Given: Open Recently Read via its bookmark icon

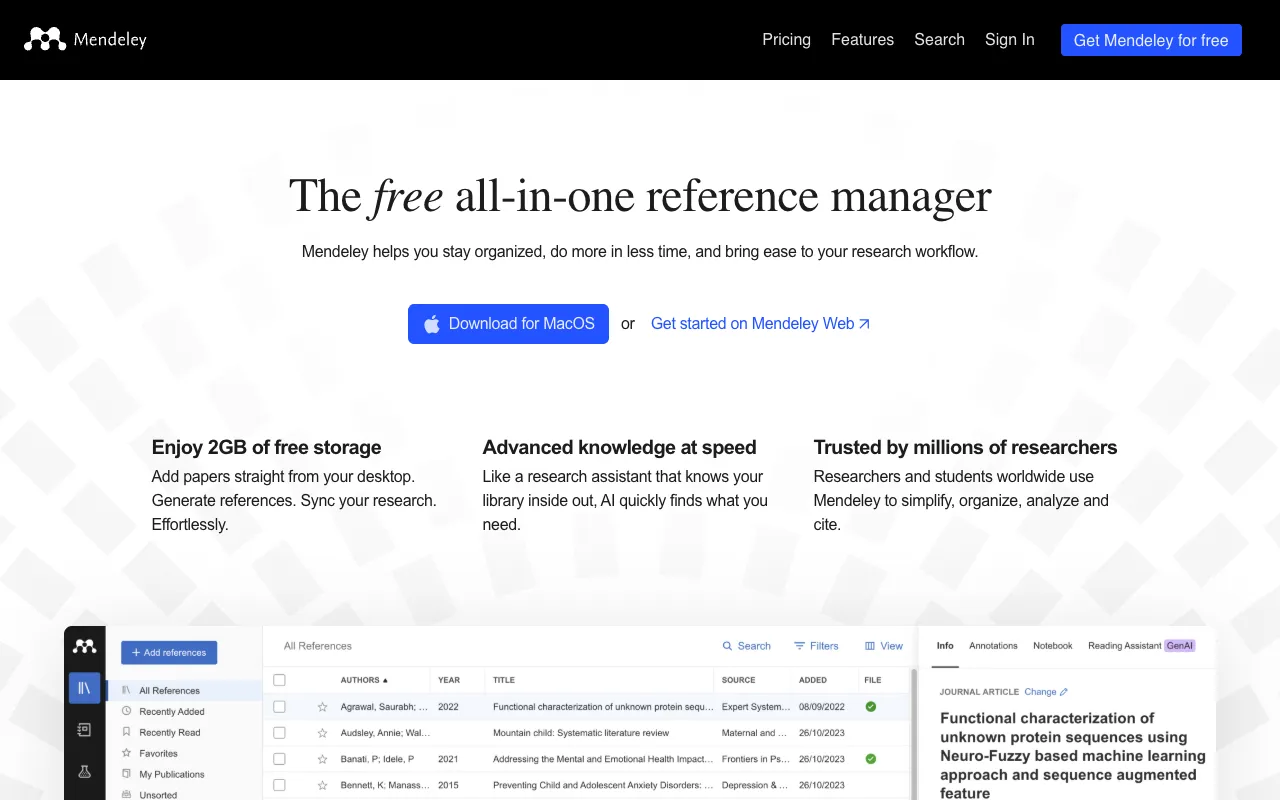Looking at the screenshot, I should pyautogui.click(x=126, y=732).
